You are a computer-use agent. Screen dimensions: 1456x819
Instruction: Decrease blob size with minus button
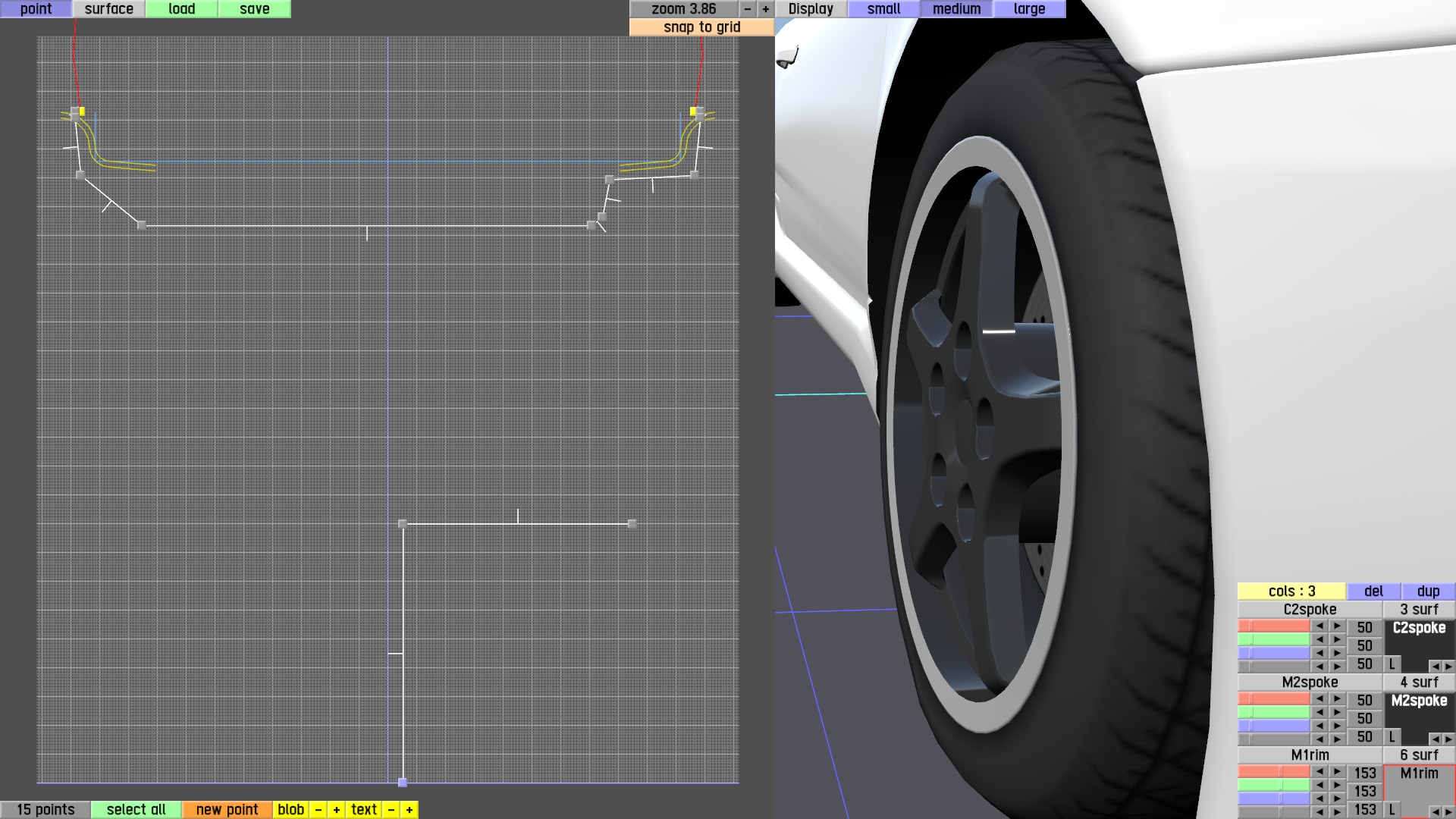point(318,810)
